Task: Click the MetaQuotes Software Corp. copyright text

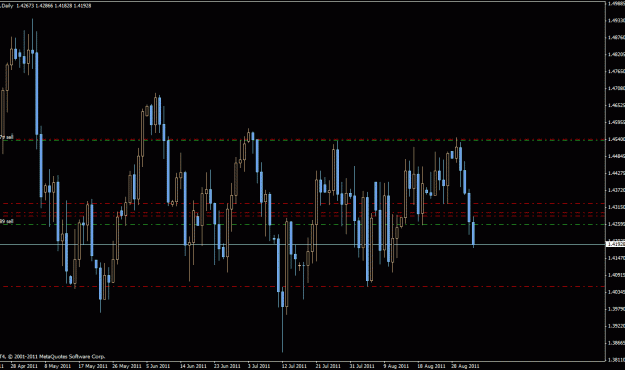Action: tap(53, 356)
